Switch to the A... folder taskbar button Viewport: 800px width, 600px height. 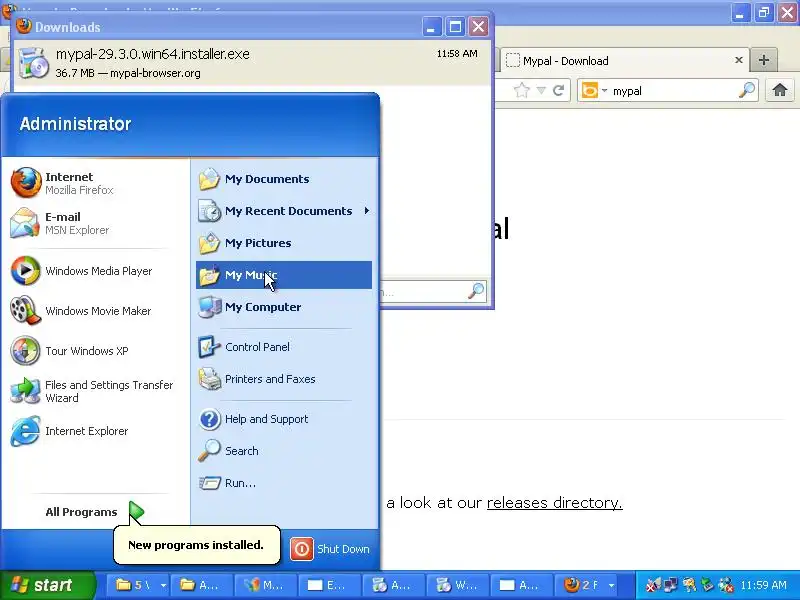(x=202, y=585)
